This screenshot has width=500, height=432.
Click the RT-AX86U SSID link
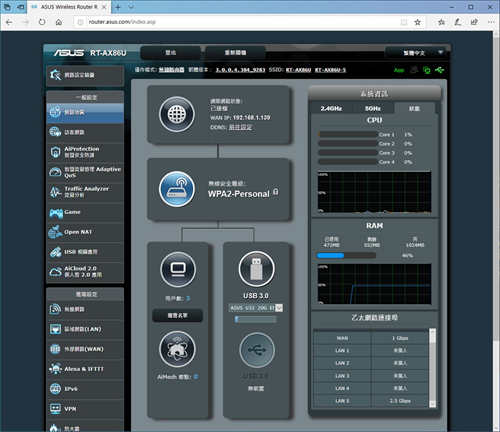tap(298, 70)
